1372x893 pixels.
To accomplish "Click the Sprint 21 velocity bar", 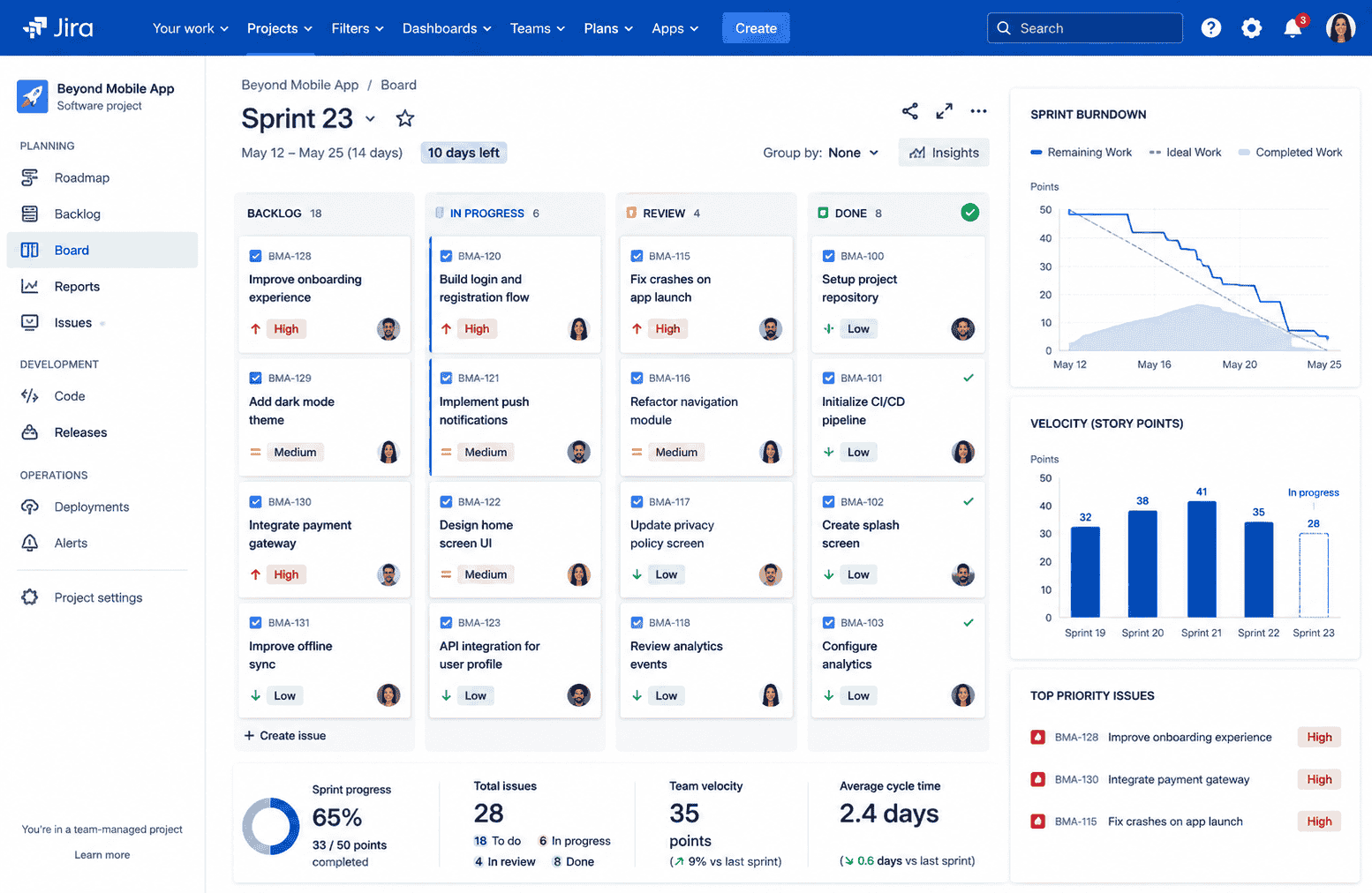I will [x=1202, y=559].
